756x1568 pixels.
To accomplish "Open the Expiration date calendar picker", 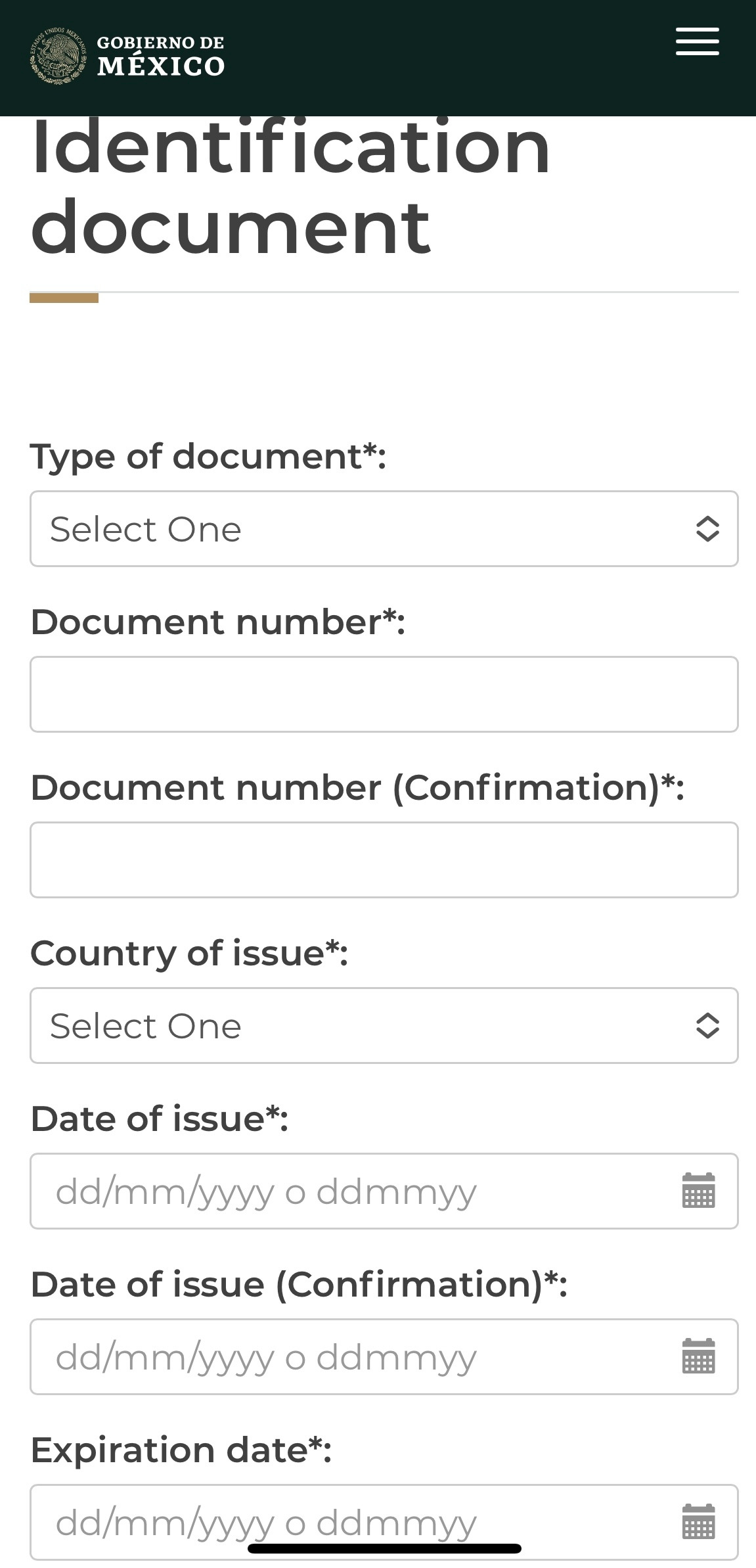I will (698, 1521).
